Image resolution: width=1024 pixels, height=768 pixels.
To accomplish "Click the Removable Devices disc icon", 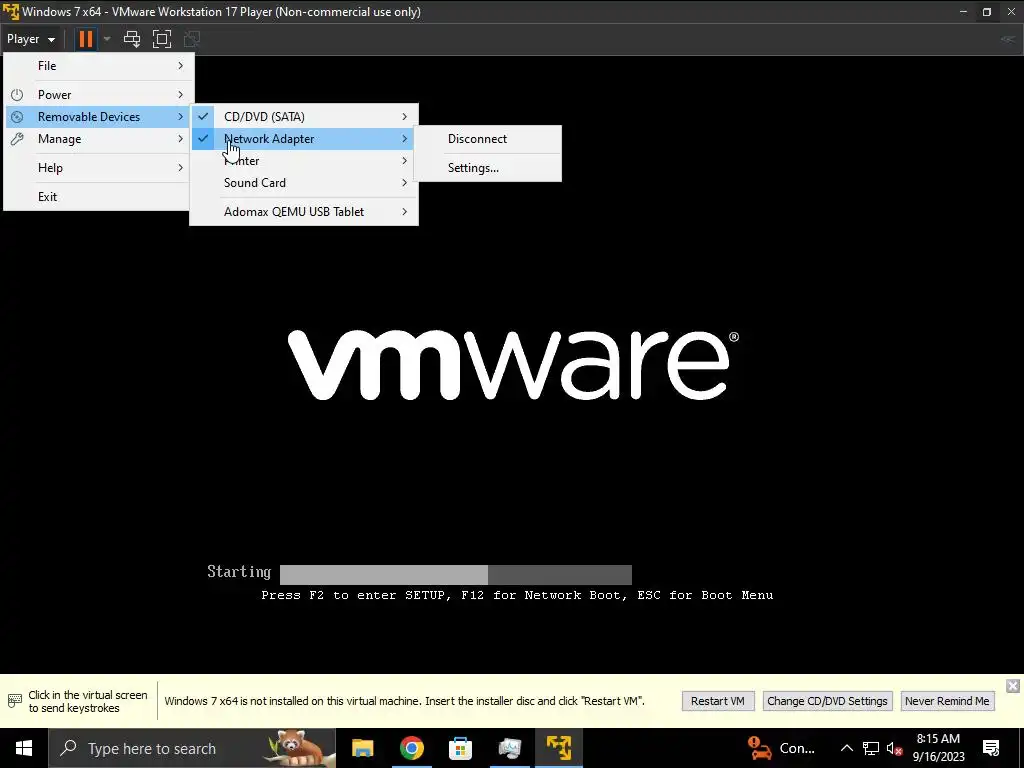I will click(17, 117).
